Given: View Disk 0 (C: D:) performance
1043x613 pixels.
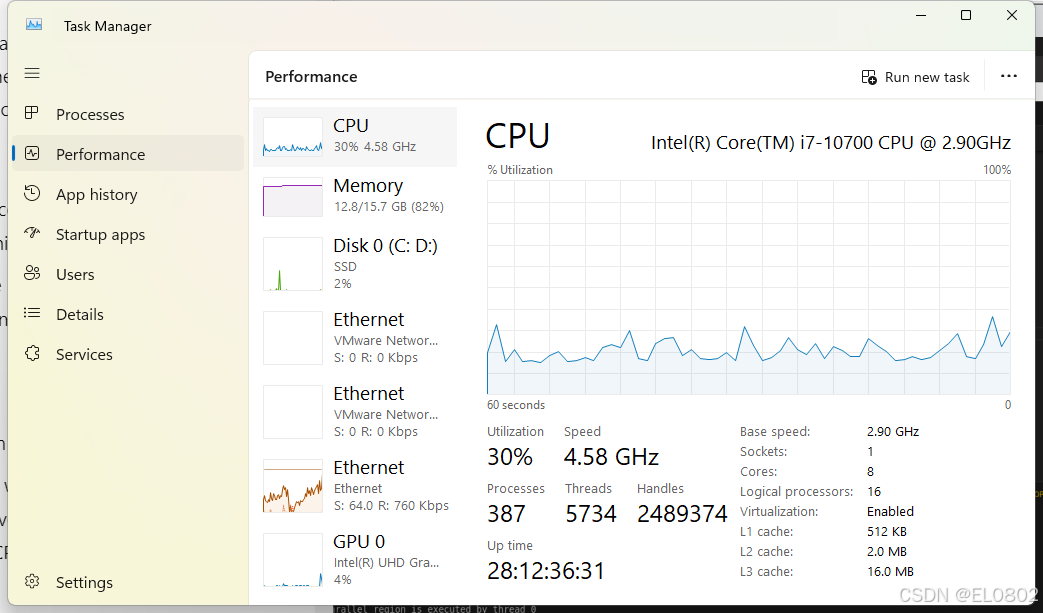Looking at the screenshot, I should tap(355, 263).
